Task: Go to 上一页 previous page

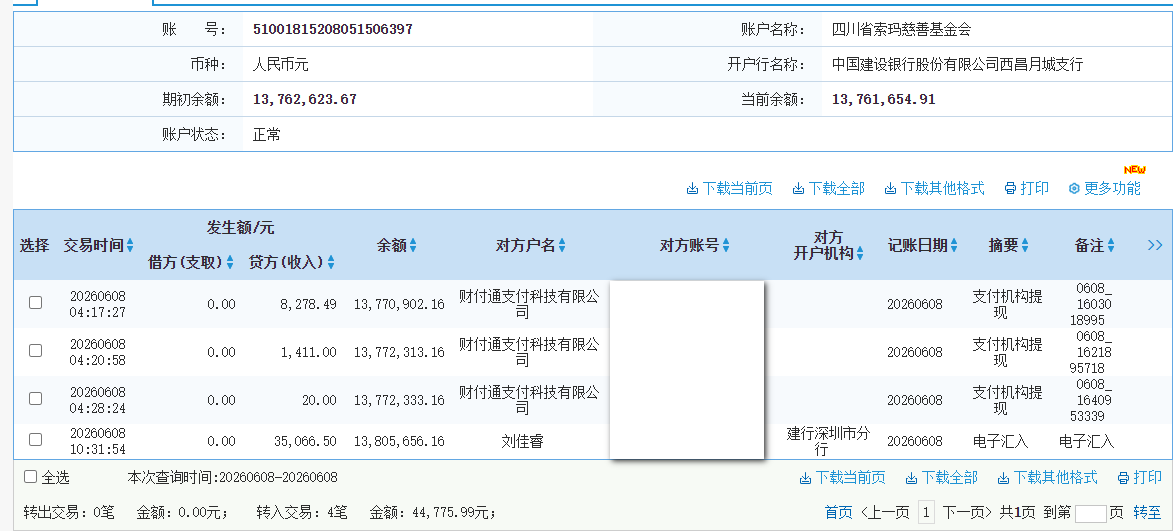Action: (x=885, y=512)
